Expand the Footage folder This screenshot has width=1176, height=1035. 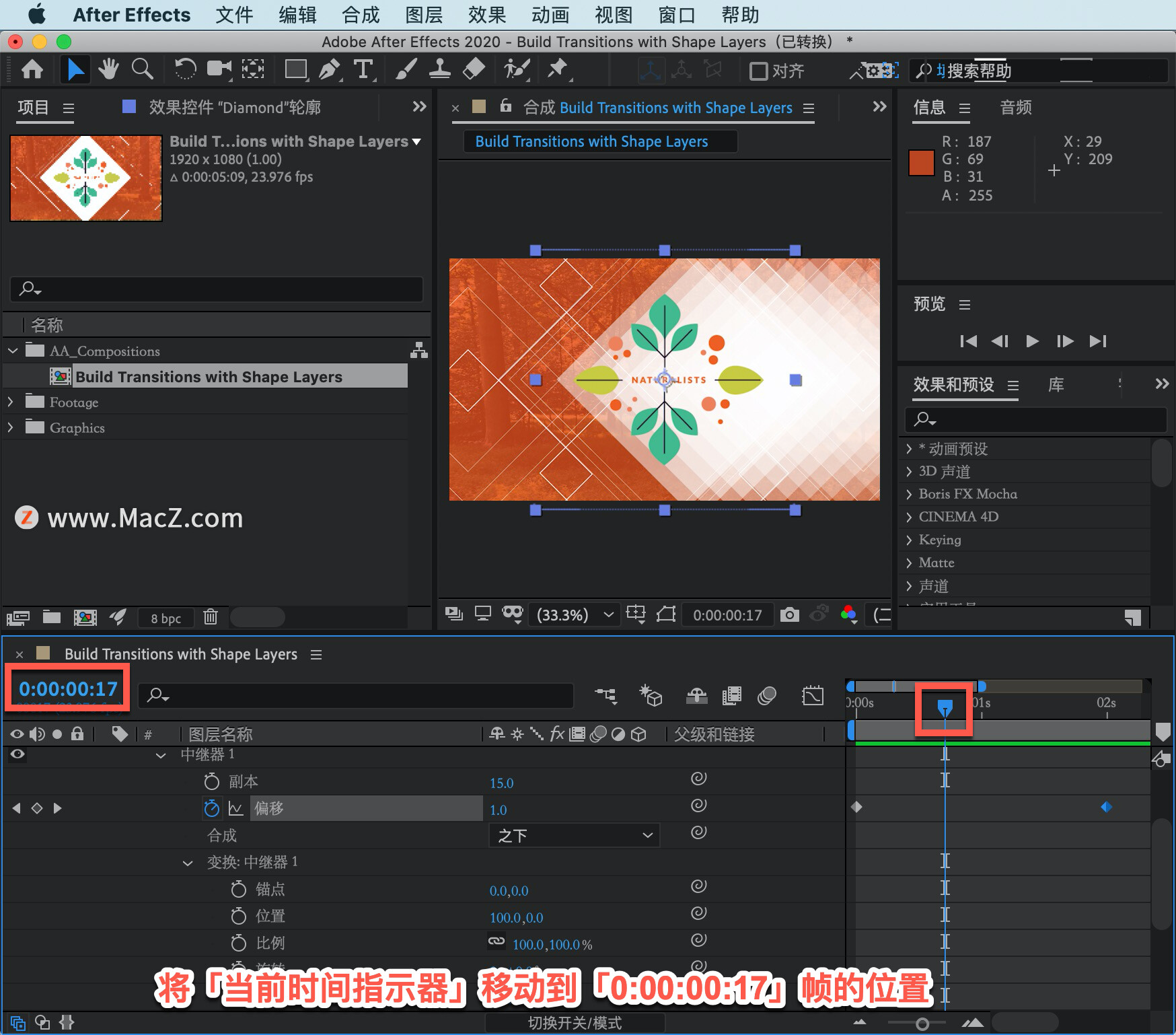[x=11, y=402]
